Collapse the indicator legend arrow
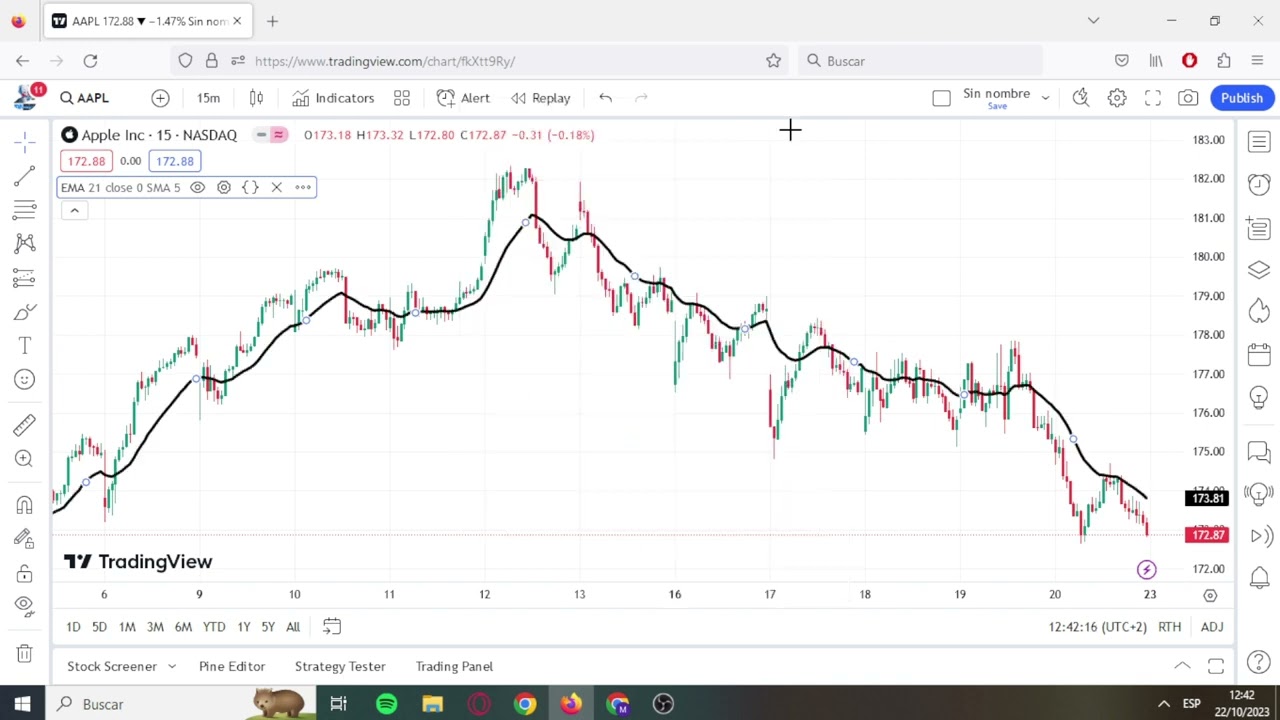Viewport: 1280px width, 720px height. click(74, 211)
